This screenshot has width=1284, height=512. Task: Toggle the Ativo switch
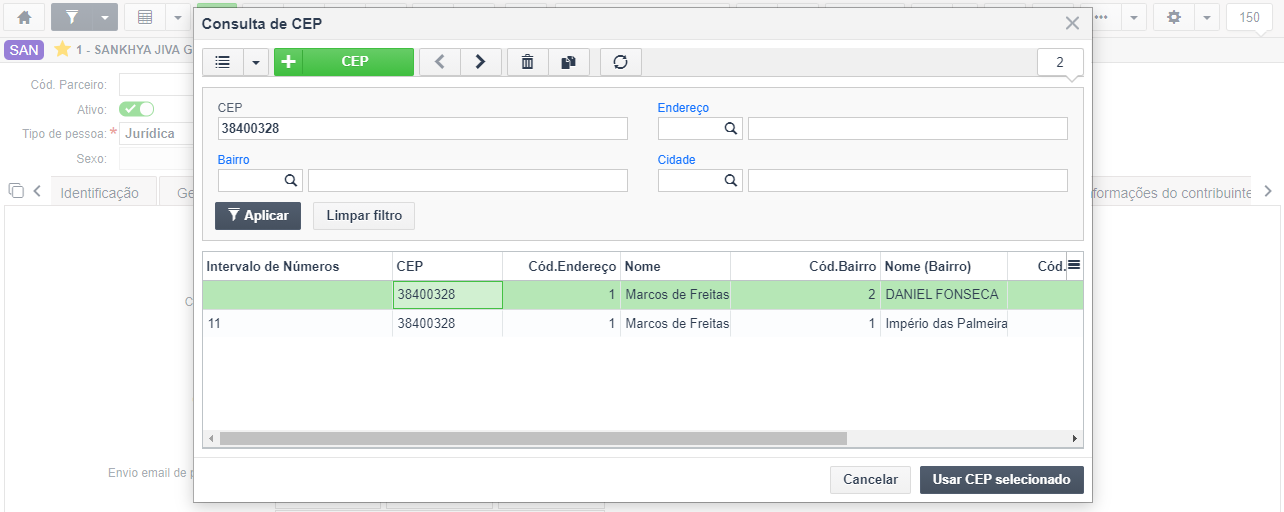click(136, 109)
